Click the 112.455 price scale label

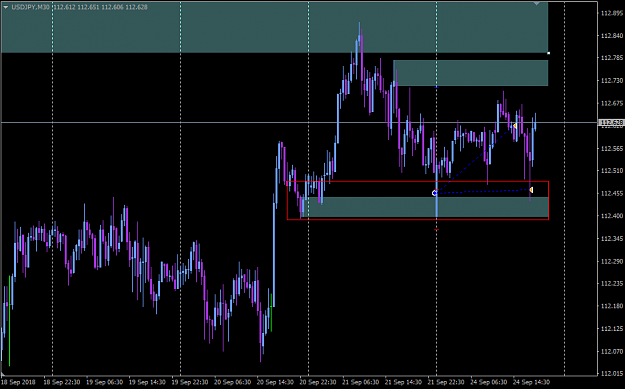click(611, 193)
